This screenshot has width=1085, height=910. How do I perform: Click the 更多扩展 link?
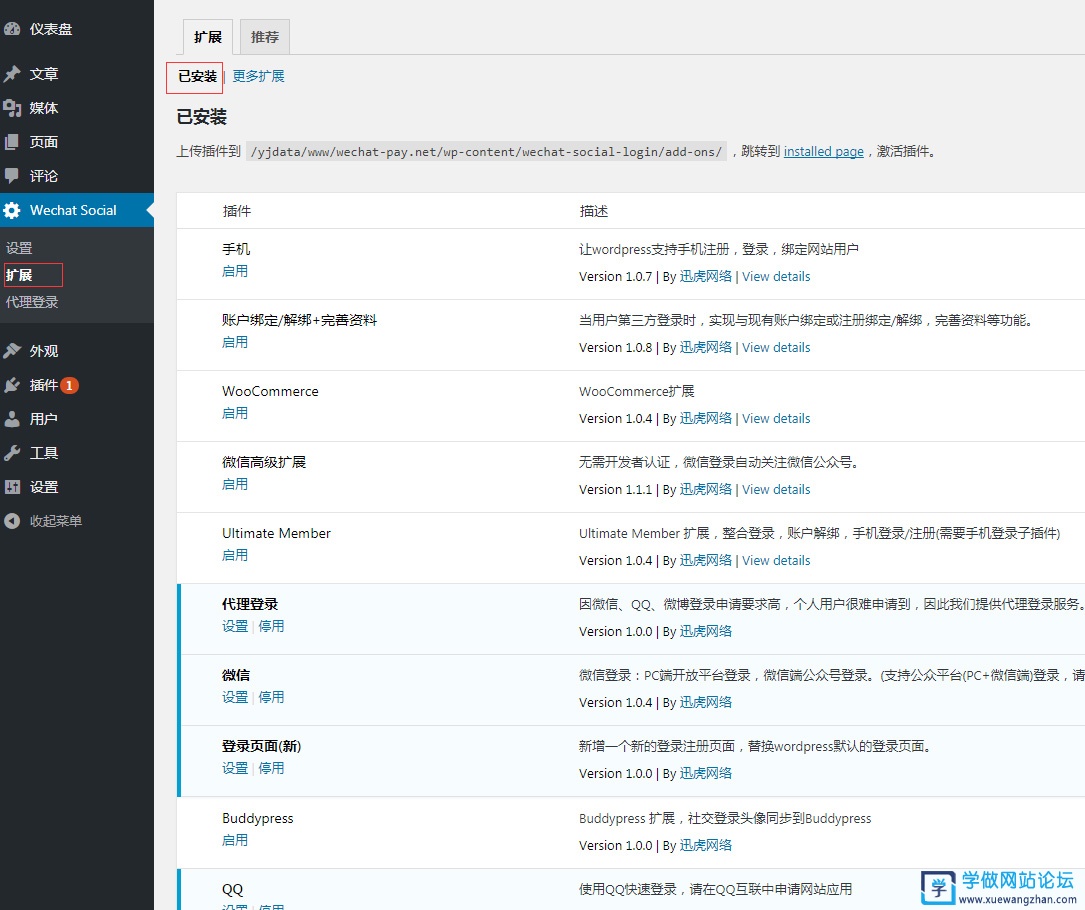(x=258, y=75)
